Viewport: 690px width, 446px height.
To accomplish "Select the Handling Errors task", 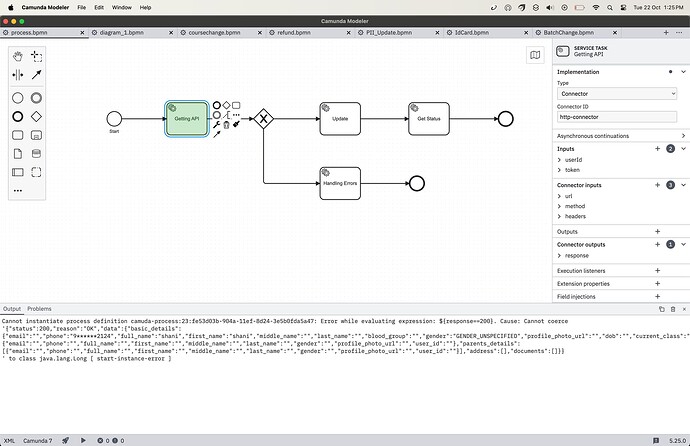I will coord(340,183).
